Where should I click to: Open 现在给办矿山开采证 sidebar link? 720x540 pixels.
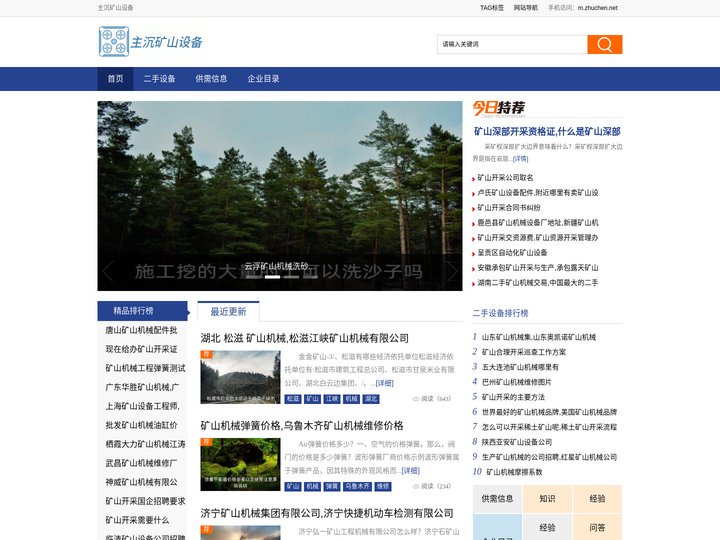click(141, 349)
